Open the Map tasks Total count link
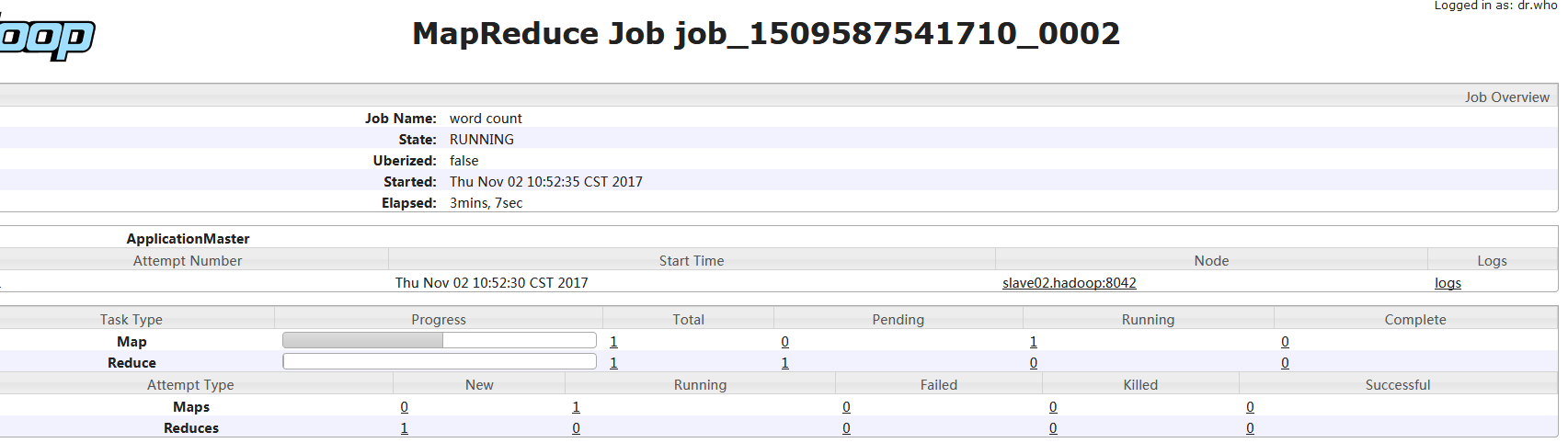Viewport: 1568px width, 443px height. coord(613,342)
